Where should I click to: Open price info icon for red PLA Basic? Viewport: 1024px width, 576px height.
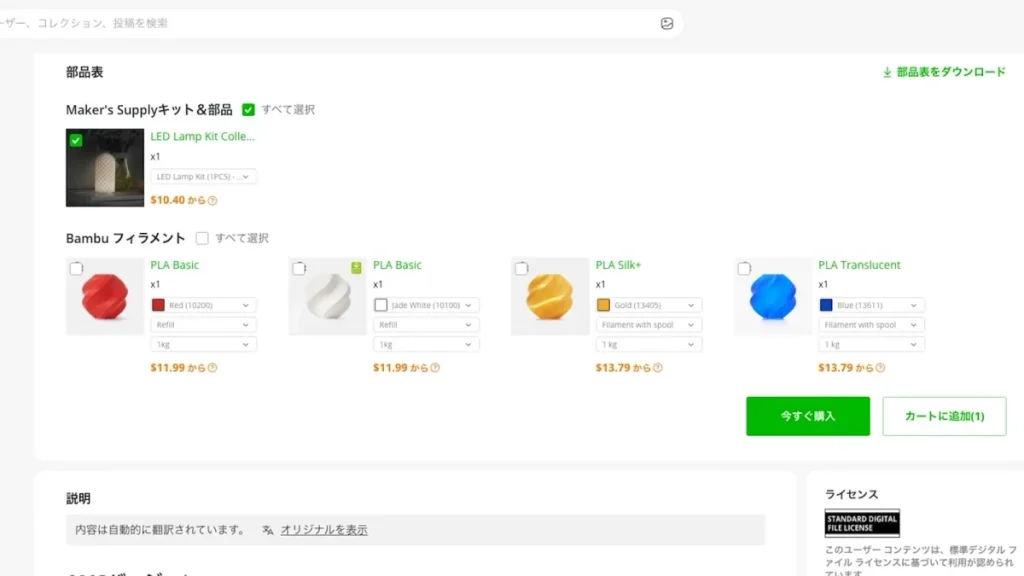click(x=212, y=368)
